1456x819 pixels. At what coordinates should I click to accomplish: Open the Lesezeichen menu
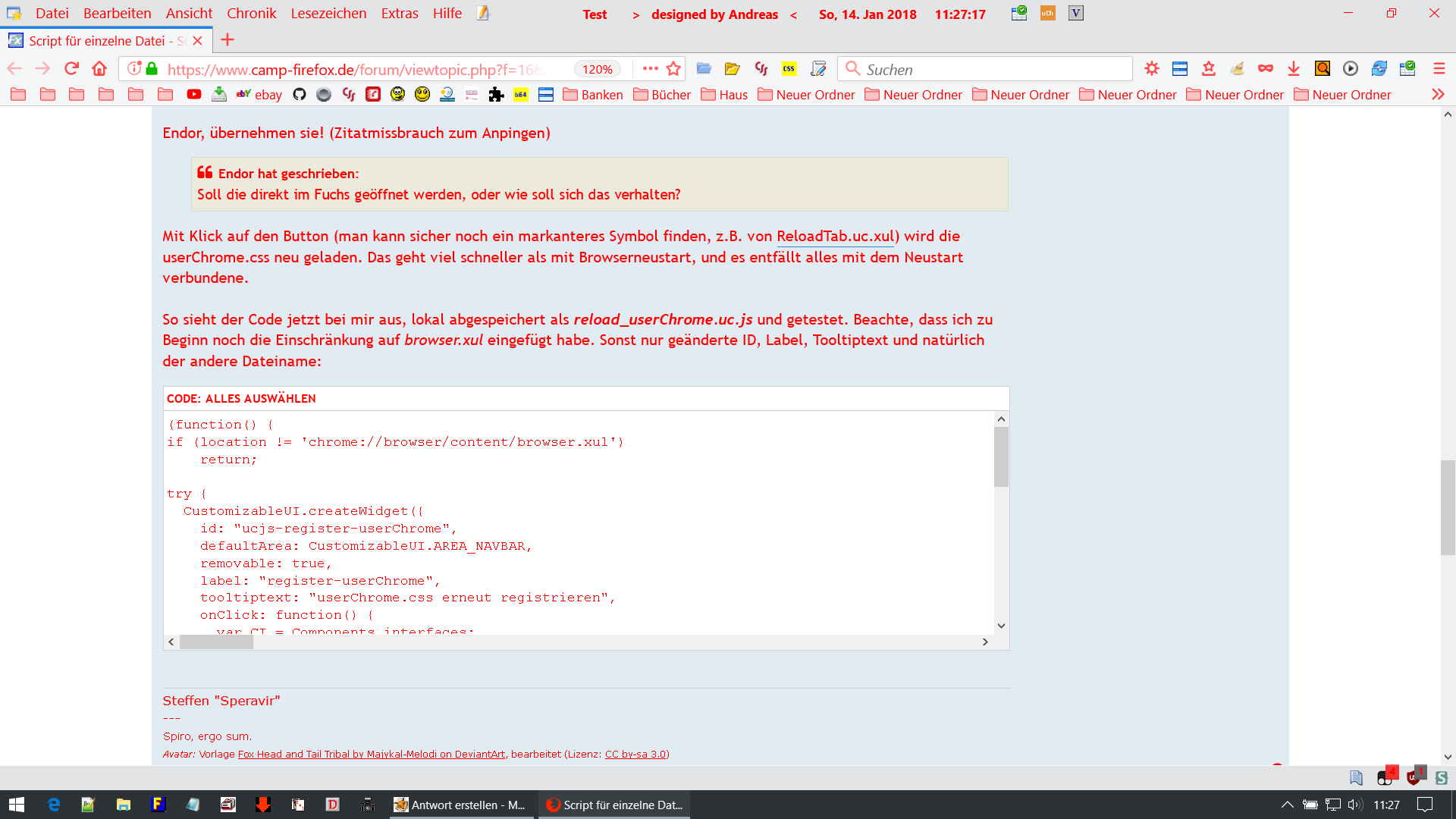(328, 14)
